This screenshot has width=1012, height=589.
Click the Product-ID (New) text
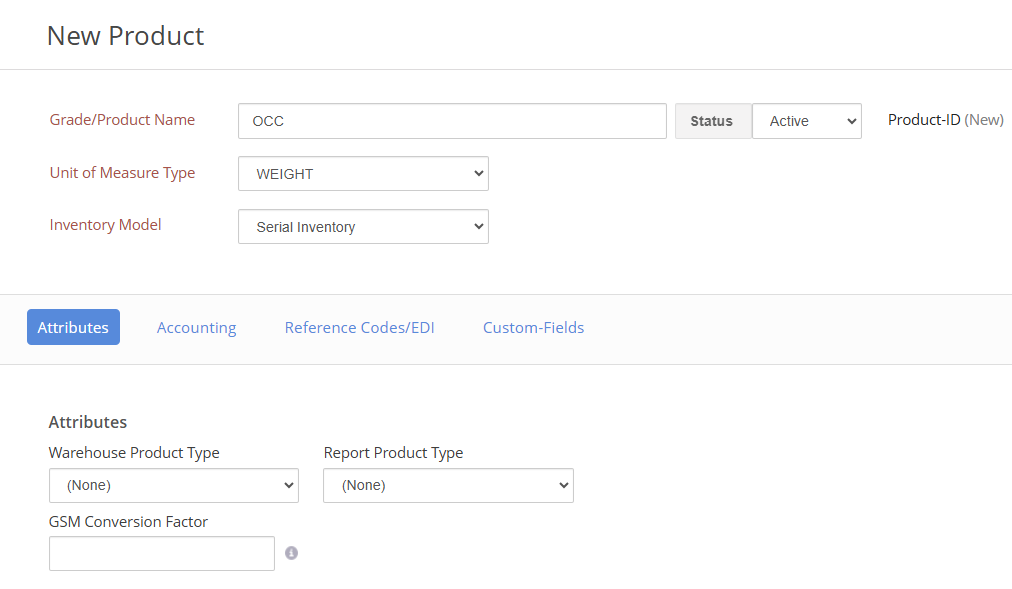(x=945, y=120)
